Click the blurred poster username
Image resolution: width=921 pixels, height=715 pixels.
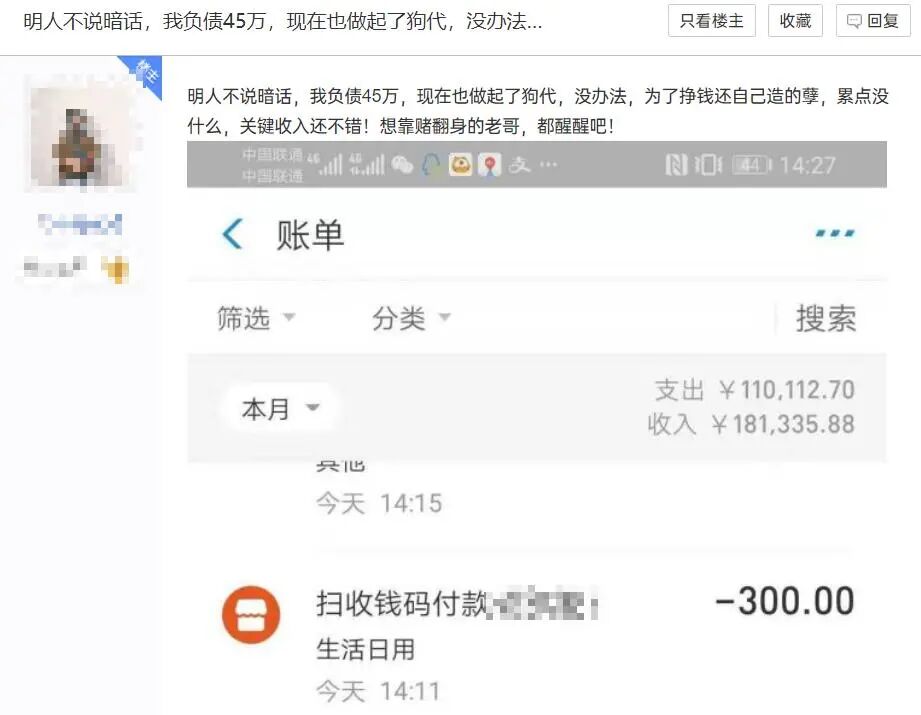80,224
